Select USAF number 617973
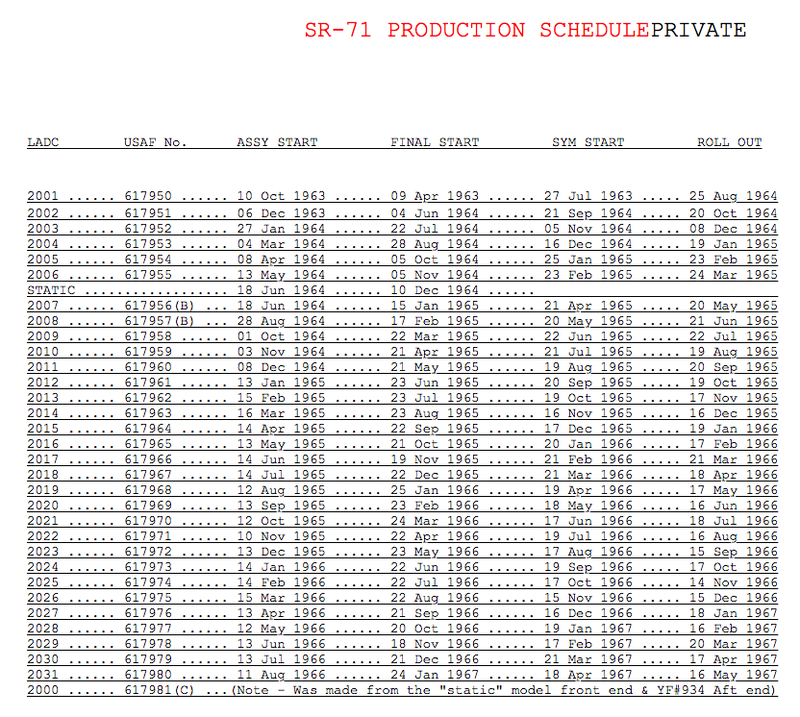Screen dimensions: 800x717 tap(148, 567)
